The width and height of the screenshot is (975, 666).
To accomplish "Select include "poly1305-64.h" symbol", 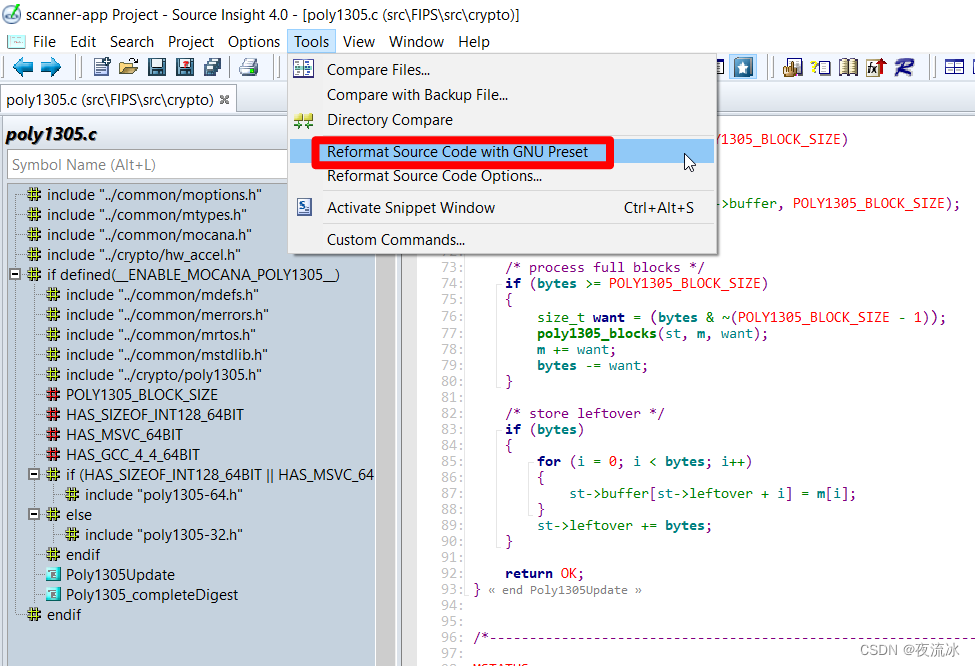I will click(x=163, y=494).
